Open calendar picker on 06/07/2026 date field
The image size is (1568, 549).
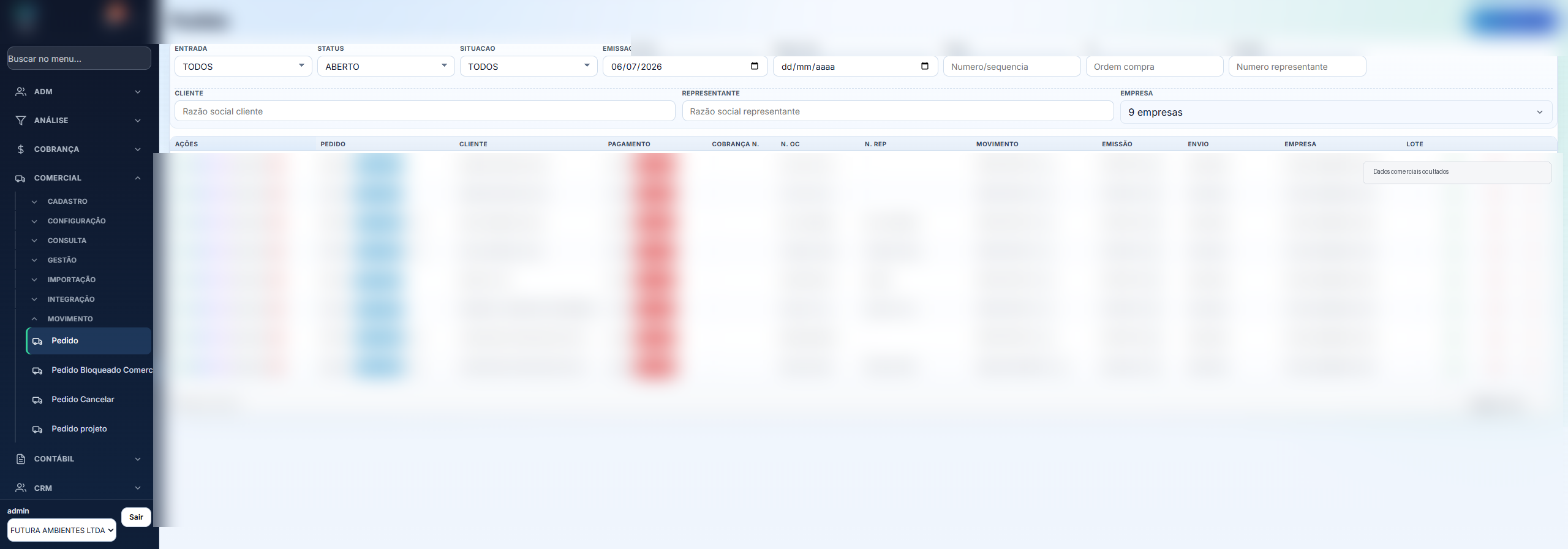click(755, 66)
